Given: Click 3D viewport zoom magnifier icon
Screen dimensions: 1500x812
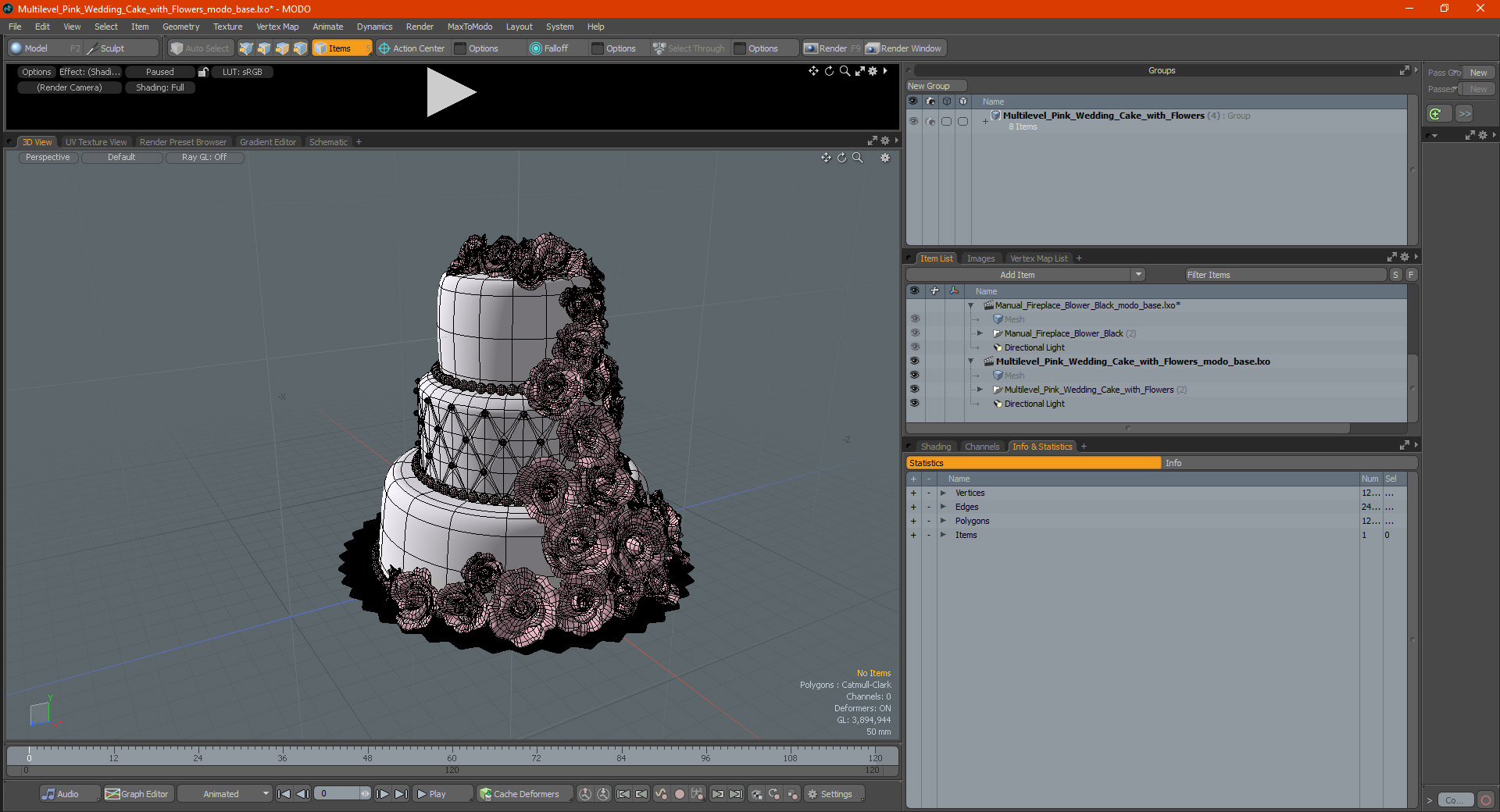Looking at the screenshot, I should click(x=857, y=158).
